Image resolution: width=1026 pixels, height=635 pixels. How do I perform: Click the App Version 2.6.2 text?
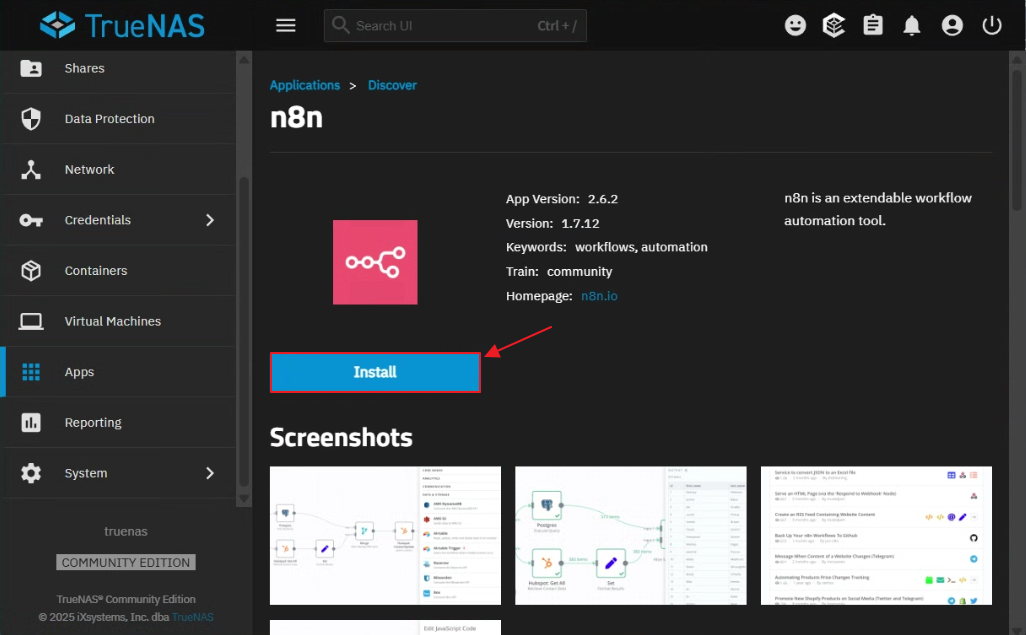click(x=561, y=199)
